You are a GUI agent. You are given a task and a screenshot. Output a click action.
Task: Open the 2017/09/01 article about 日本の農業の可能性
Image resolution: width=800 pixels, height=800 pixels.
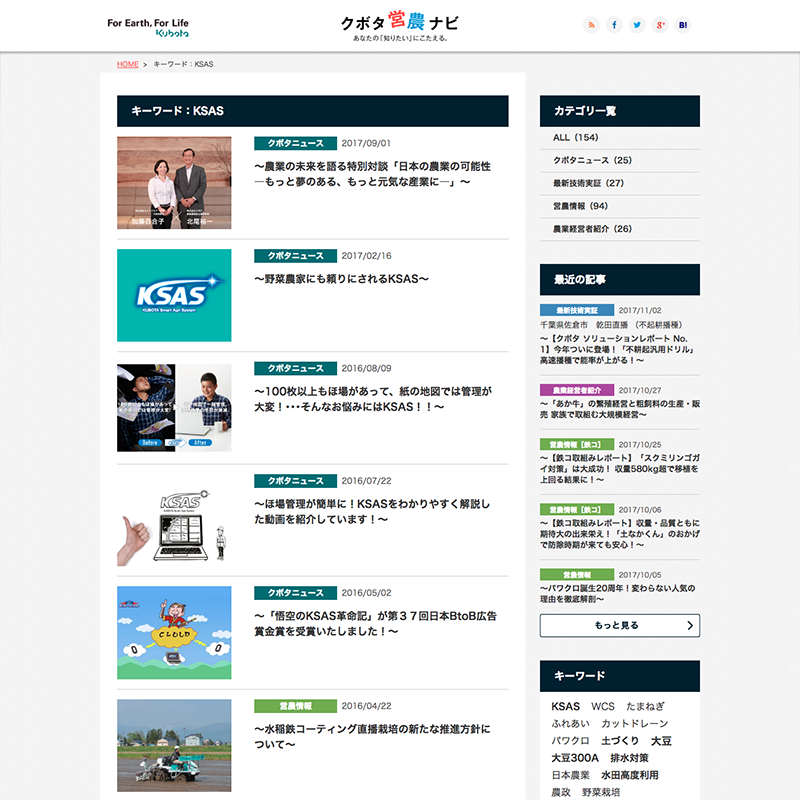pos(372,174)
